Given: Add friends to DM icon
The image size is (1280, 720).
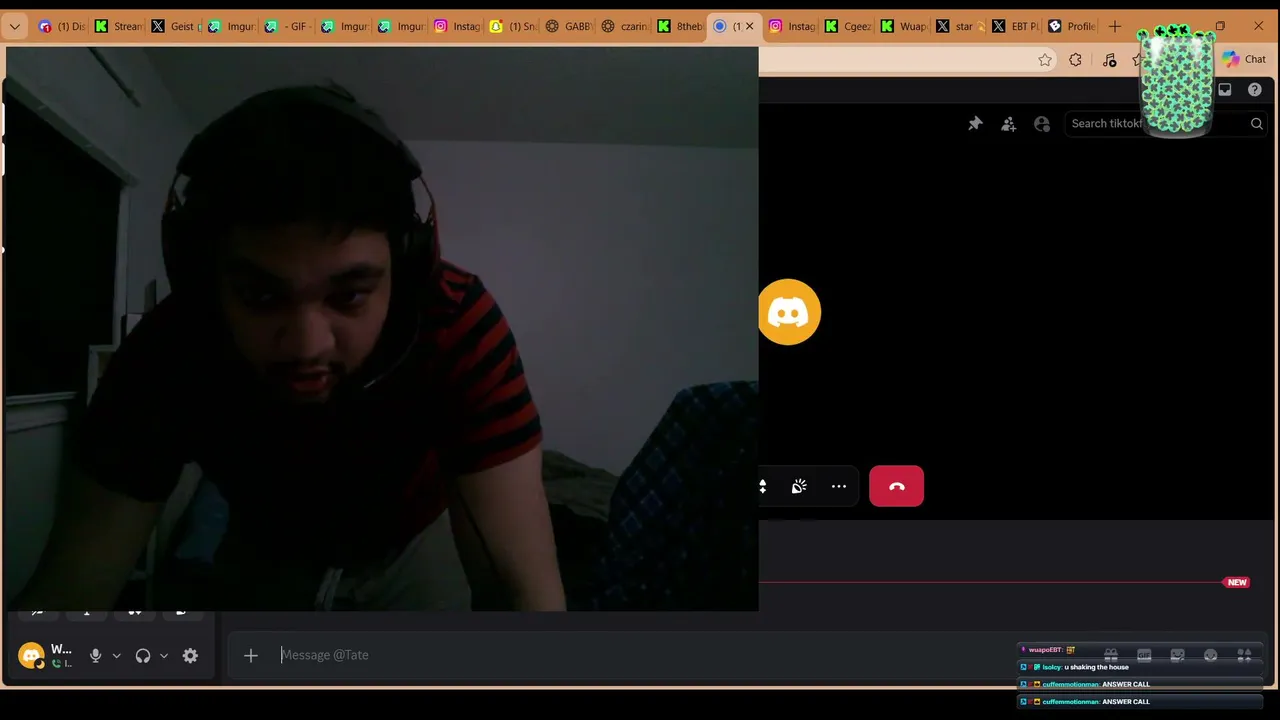Looking at the screenshot, I should point(1008,124).
